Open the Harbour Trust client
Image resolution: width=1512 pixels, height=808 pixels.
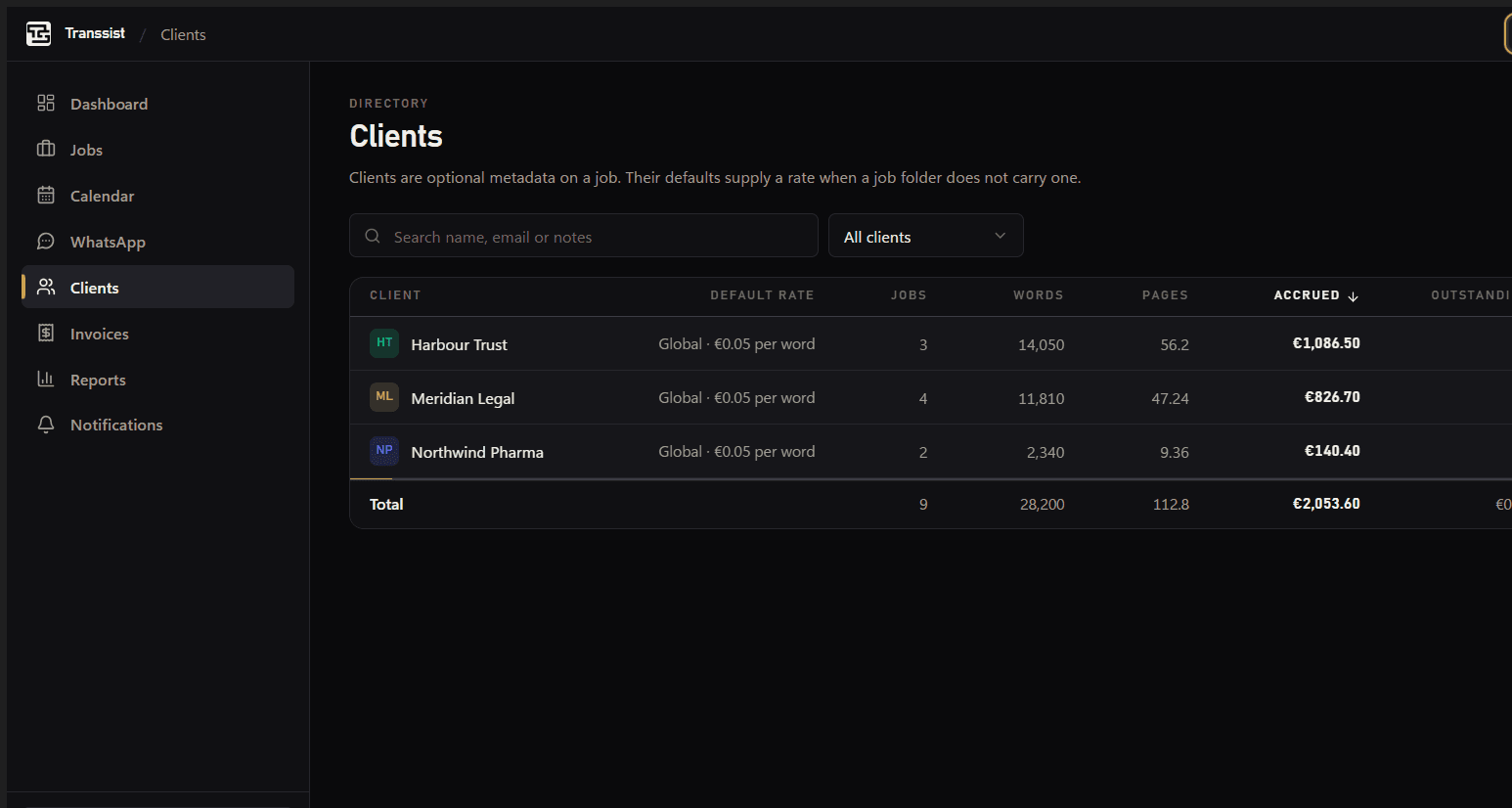coord(459,344)
